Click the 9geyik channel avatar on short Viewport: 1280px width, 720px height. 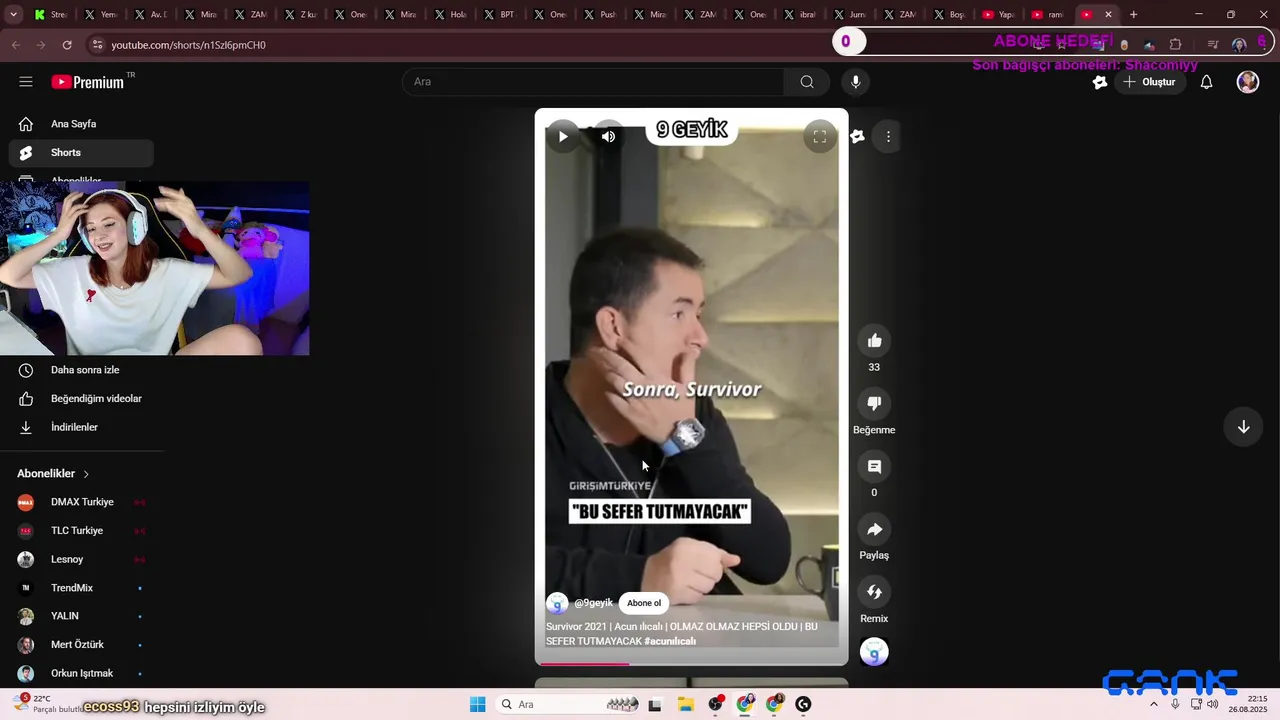[x=557, y=603]
